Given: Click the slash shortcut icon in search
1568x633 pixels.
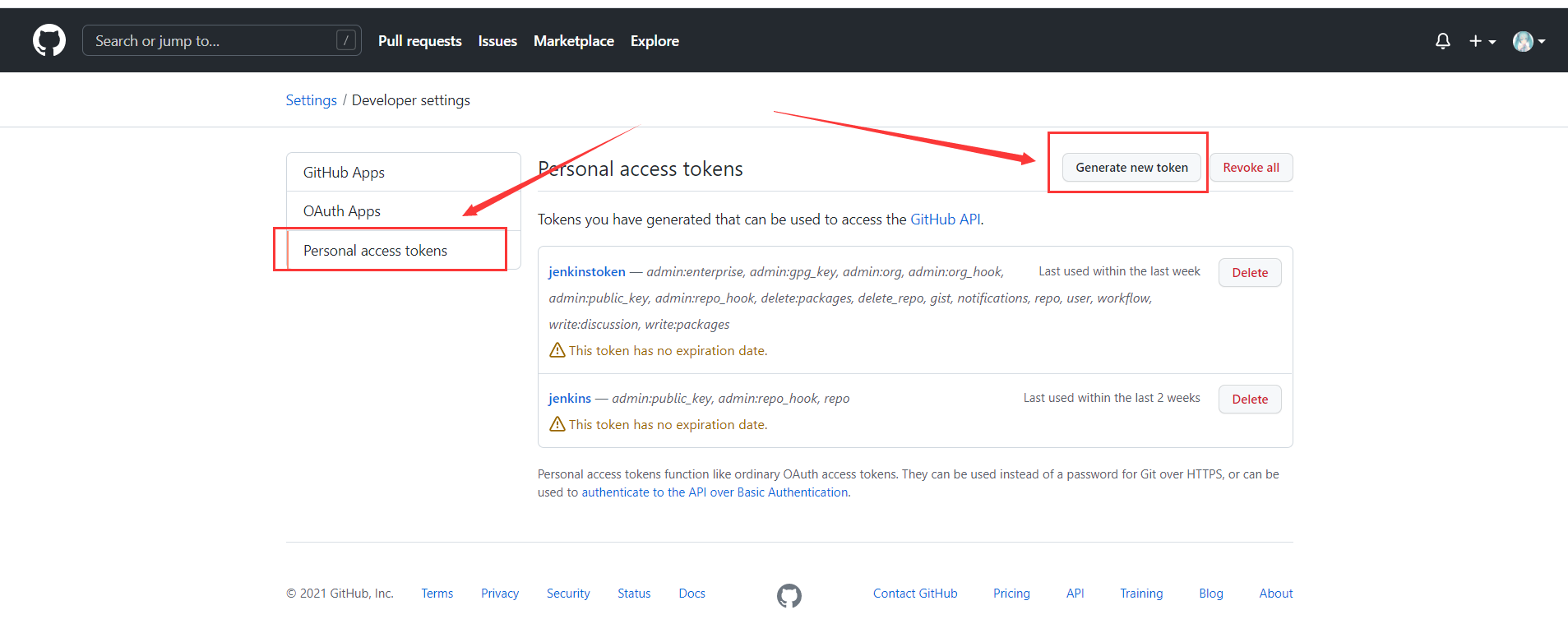Looking at the screenshot, I should [346, 40].
